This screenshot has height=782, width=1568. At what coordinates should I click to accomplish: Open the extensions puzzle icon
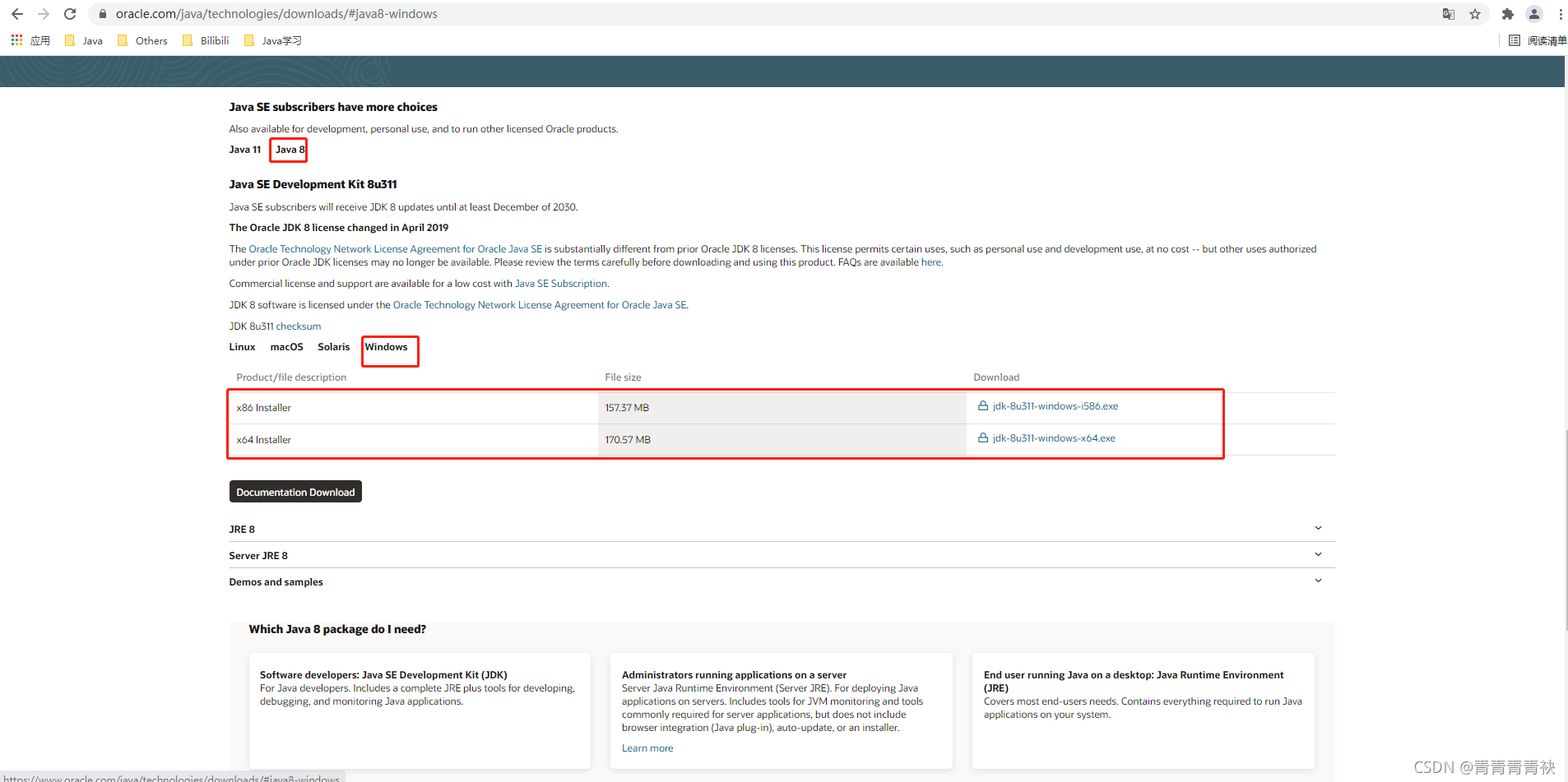tap(1507, 14)
